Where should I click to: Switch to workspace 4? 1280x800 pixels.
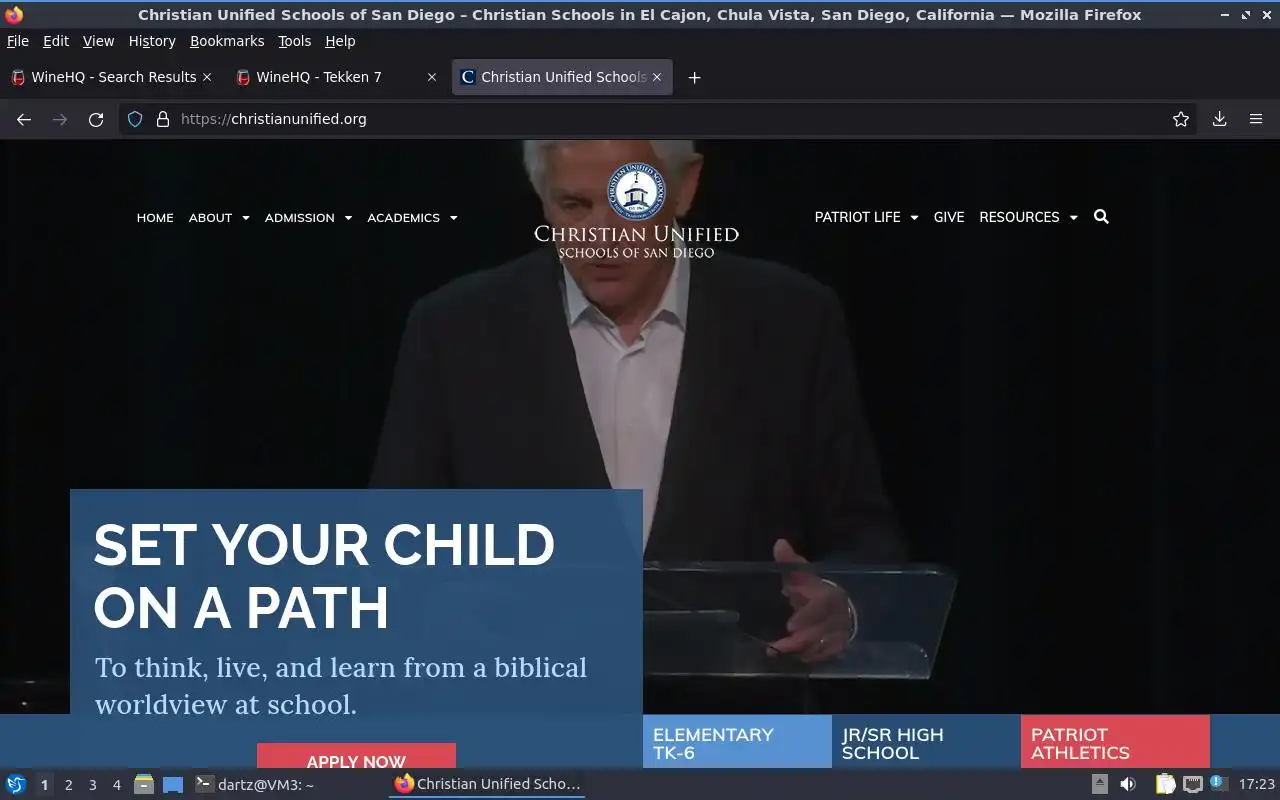(116, 785)
